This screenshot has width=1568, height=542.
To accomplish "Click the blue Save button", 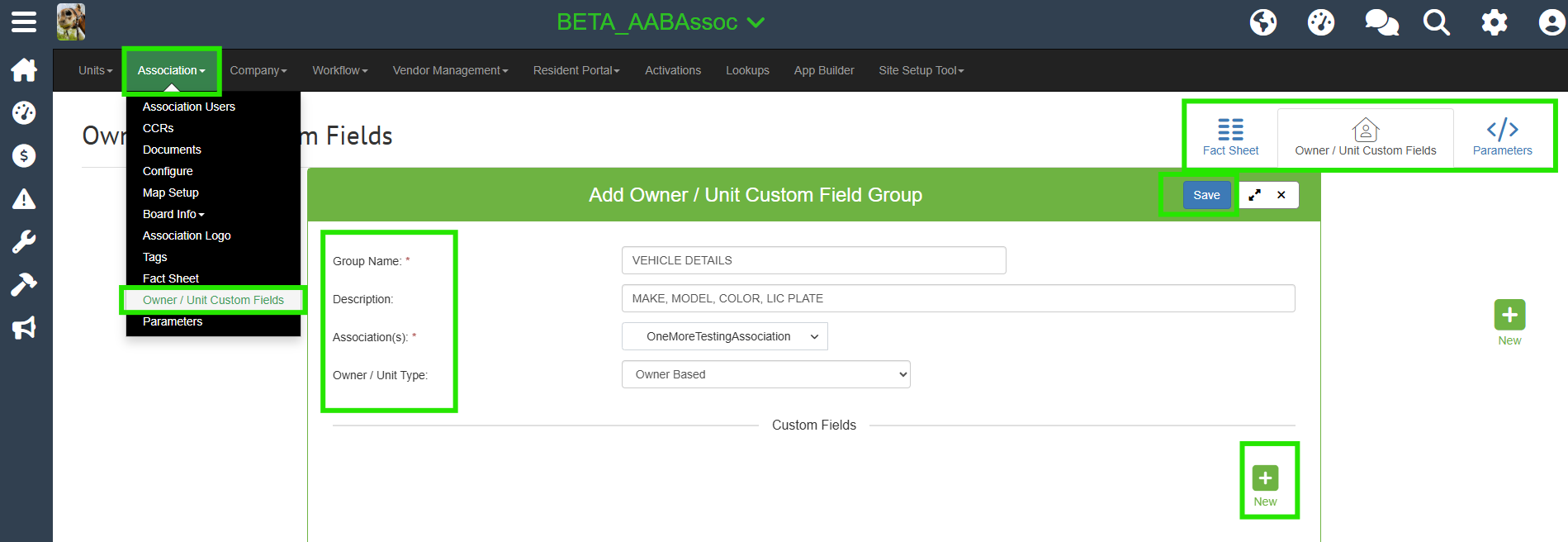I will click(x=1206, y=195).
